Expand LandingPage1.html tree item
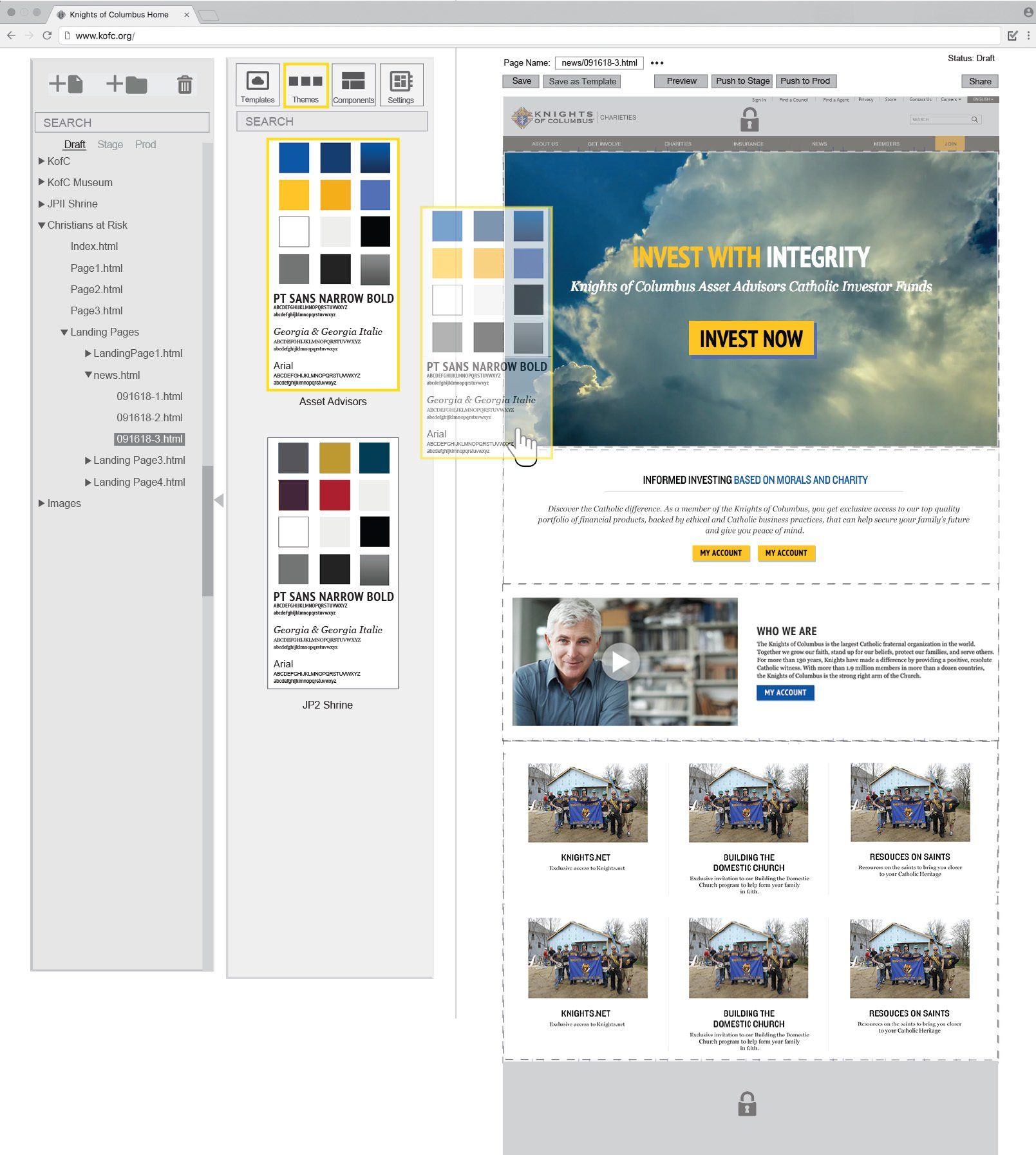This screenshot has width=1036, height=1155. (x=88, y=353)
